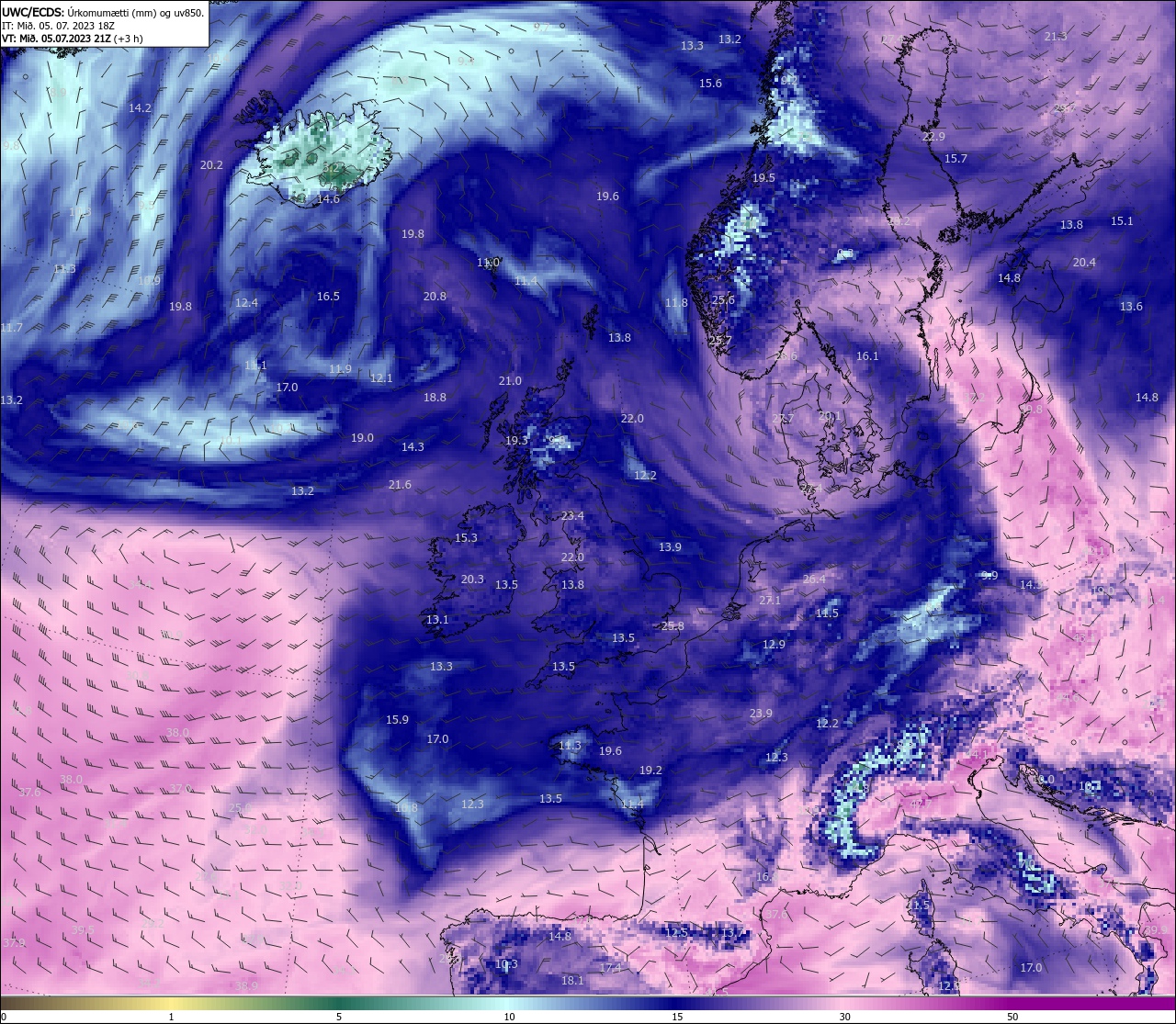Screen dimensions: 1176x1024
Task: Click the 19.5 value over Norway
Action: coord(763,178)
